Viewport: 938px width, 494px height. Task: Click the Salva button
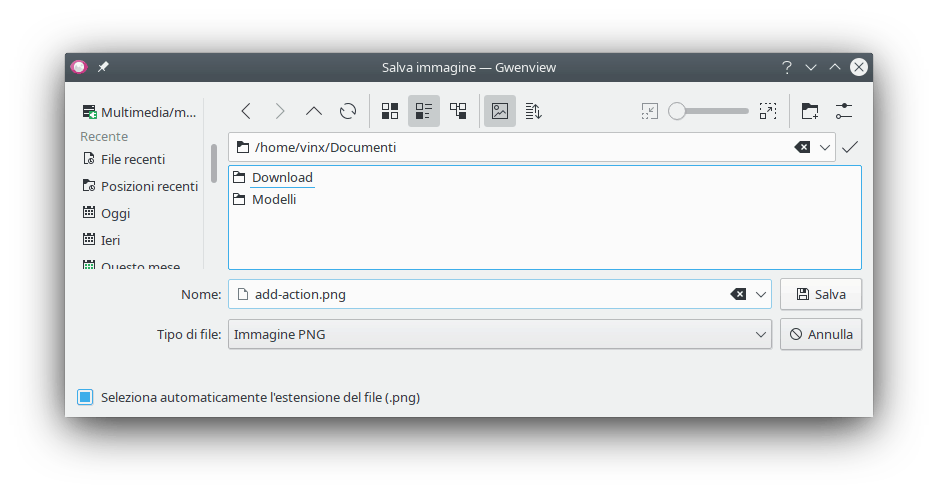(820, 294)
